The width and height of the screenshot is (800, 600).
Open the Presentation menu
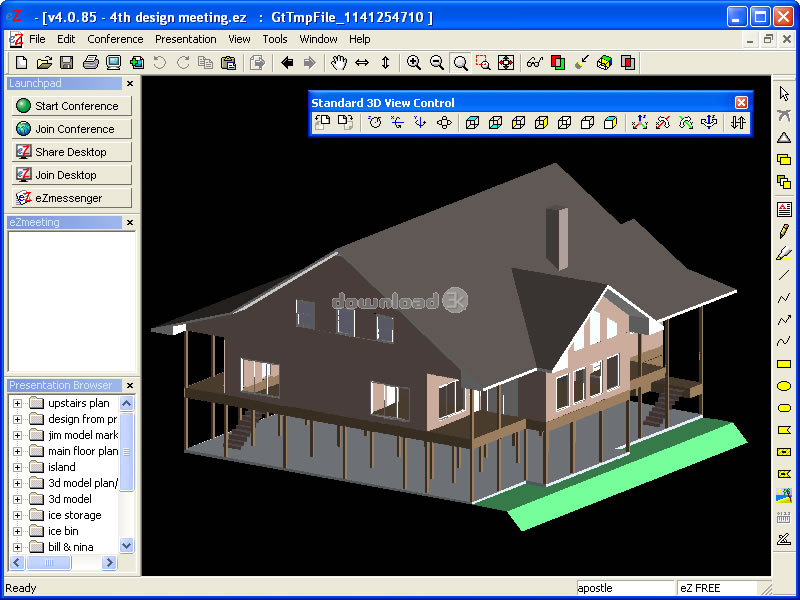pyautogui.click(x=185, y=39)
